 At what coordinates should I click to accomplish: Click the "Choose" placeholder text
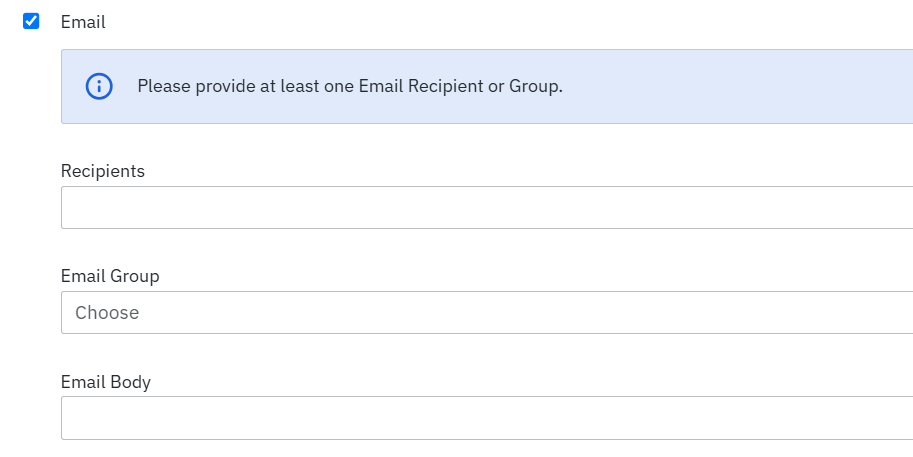[107, 313]
